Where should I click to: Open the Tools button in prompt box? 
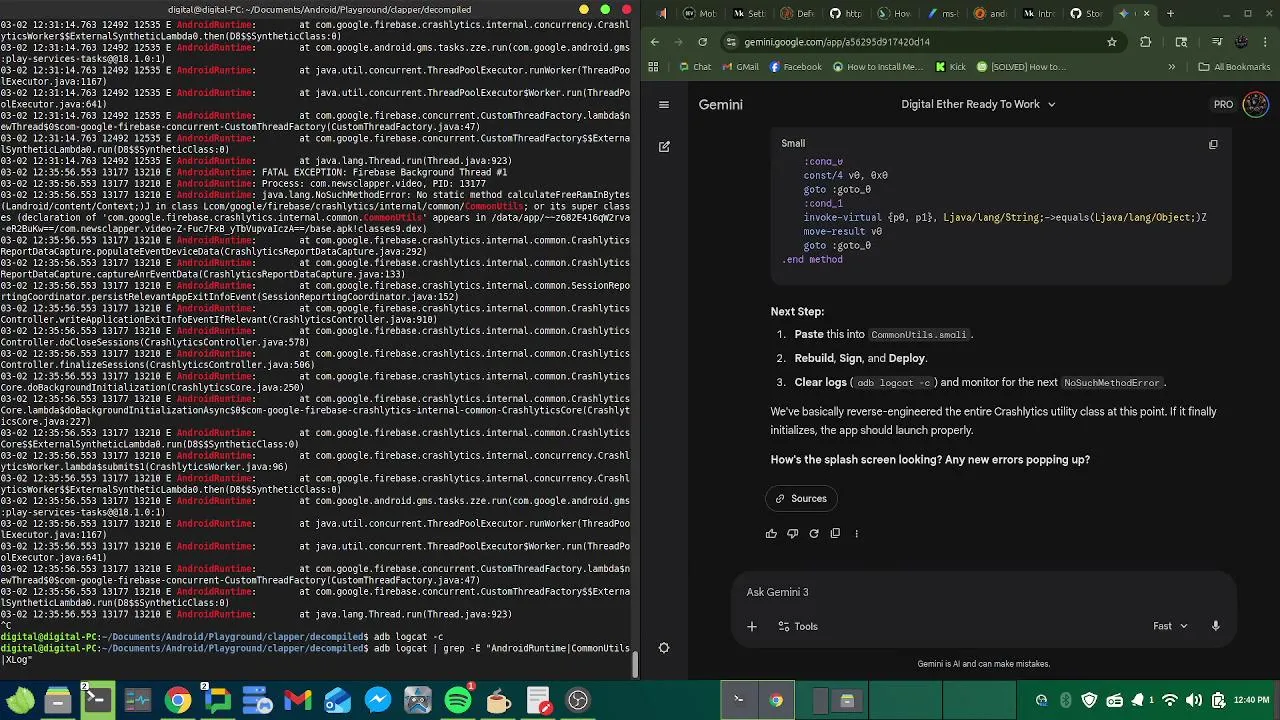(x=798, y=626)
